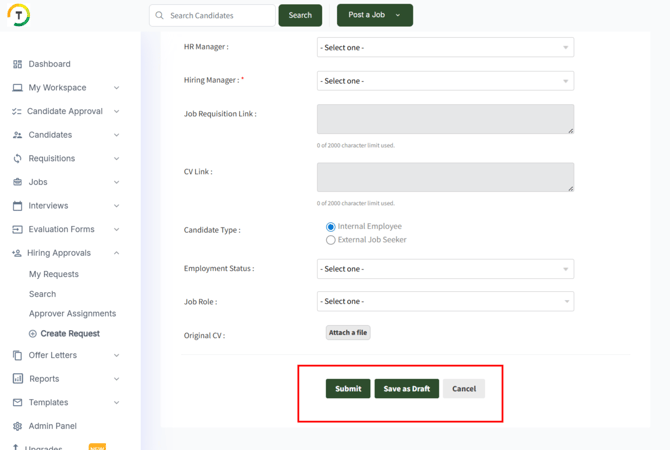Click the Dashboard icon in sidebar

(17, 64)
